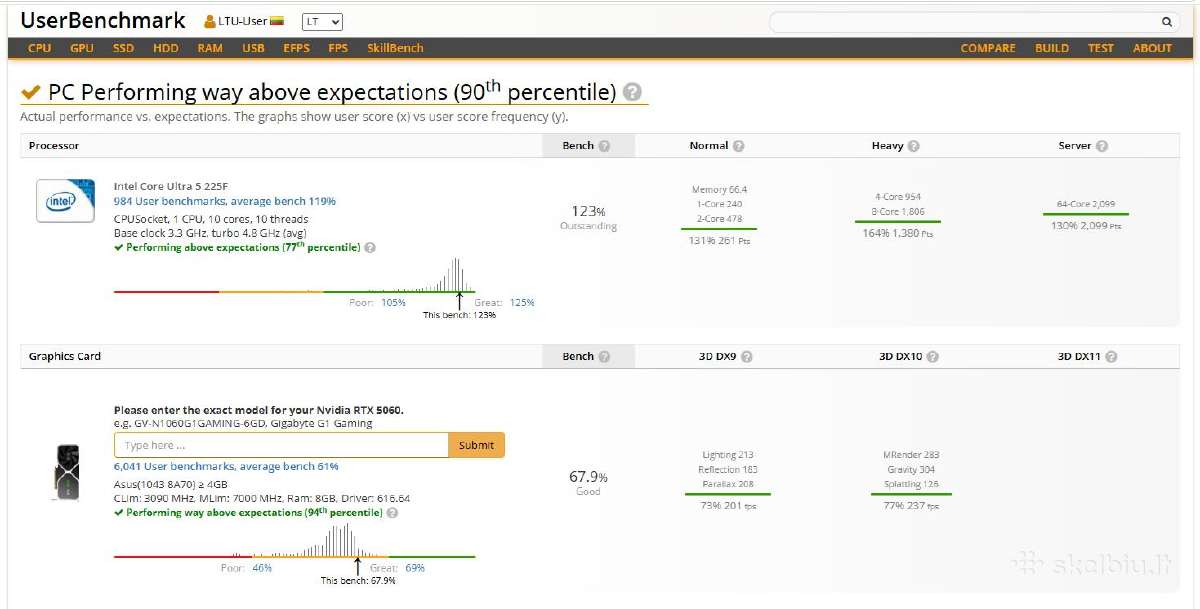
Task: Click the '164% 1,380 Pts' Heavy result
Action: click(898, 233)
